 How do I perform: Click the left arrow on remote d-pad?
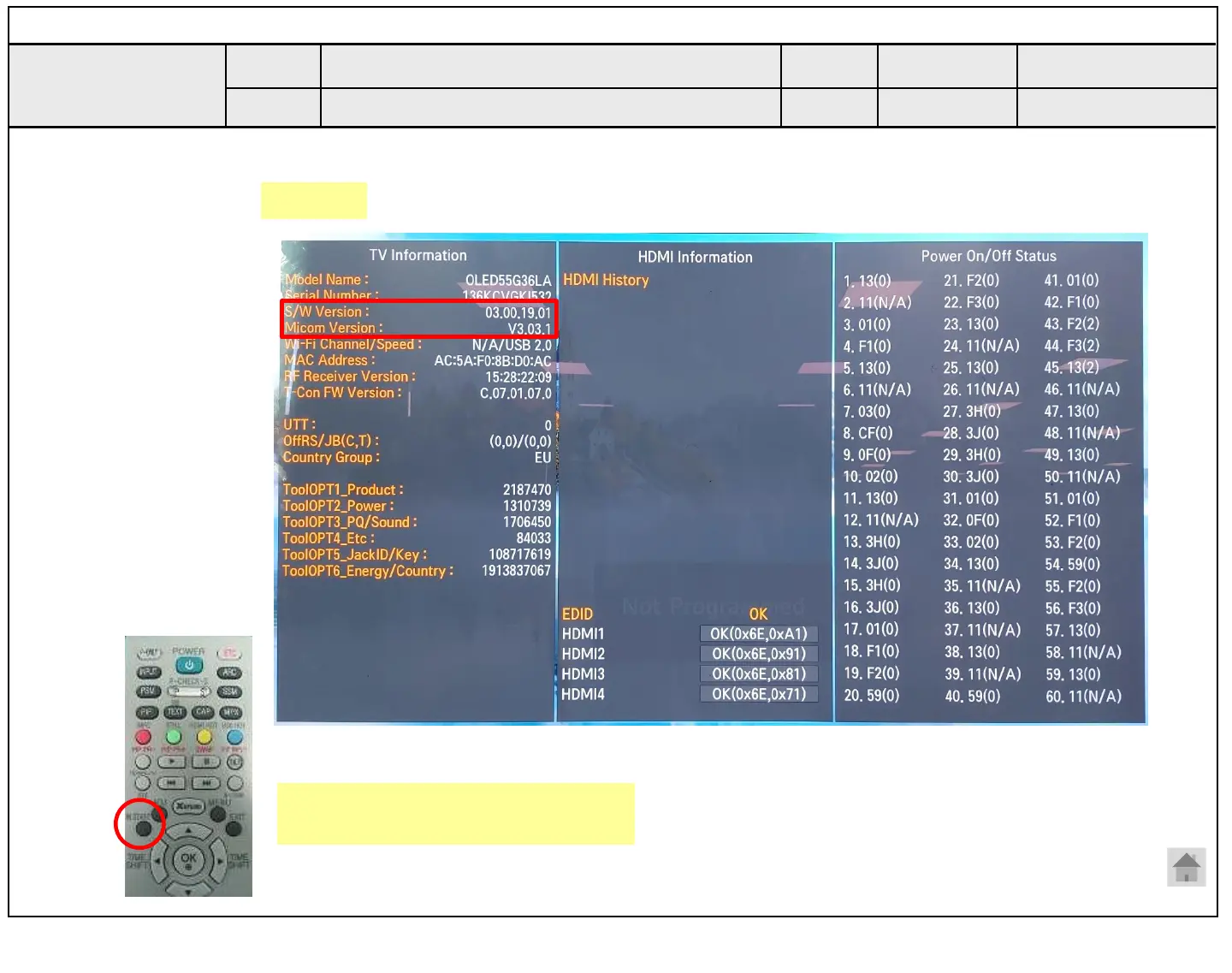click(x=158, y=861)
